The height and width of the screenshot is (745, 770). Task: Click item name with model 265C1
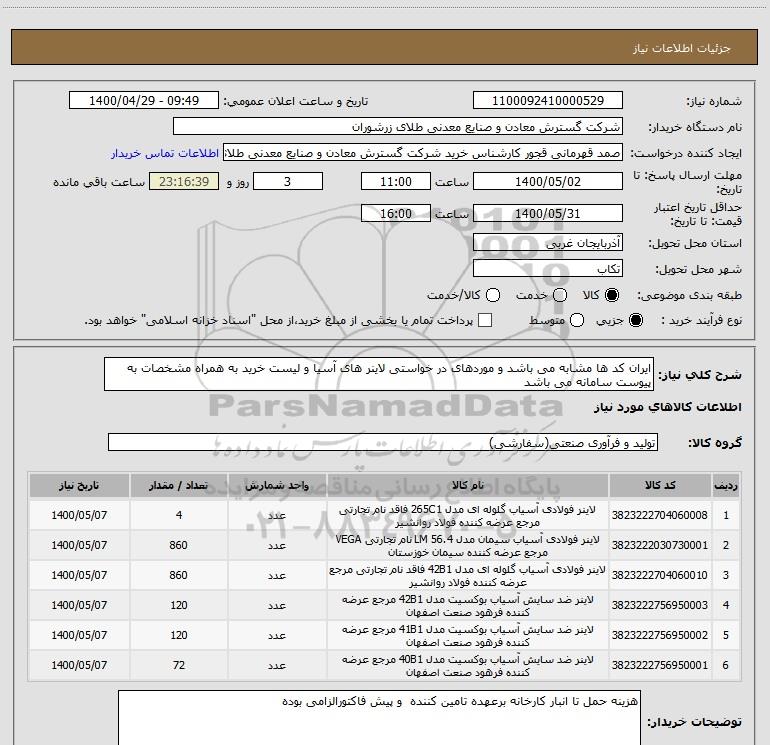click(x=468, y=516)
